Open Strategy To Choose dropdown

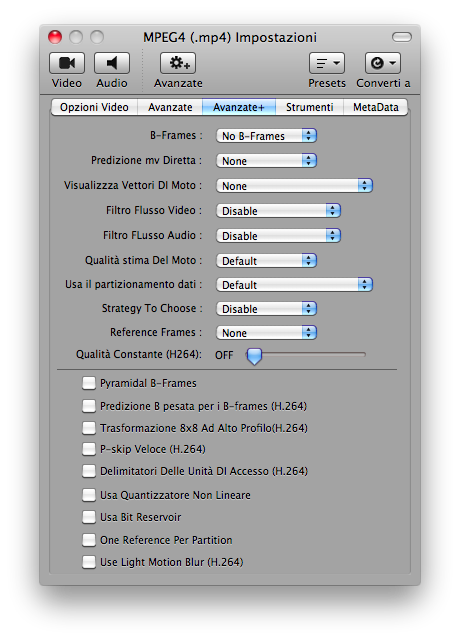[266, 309]
